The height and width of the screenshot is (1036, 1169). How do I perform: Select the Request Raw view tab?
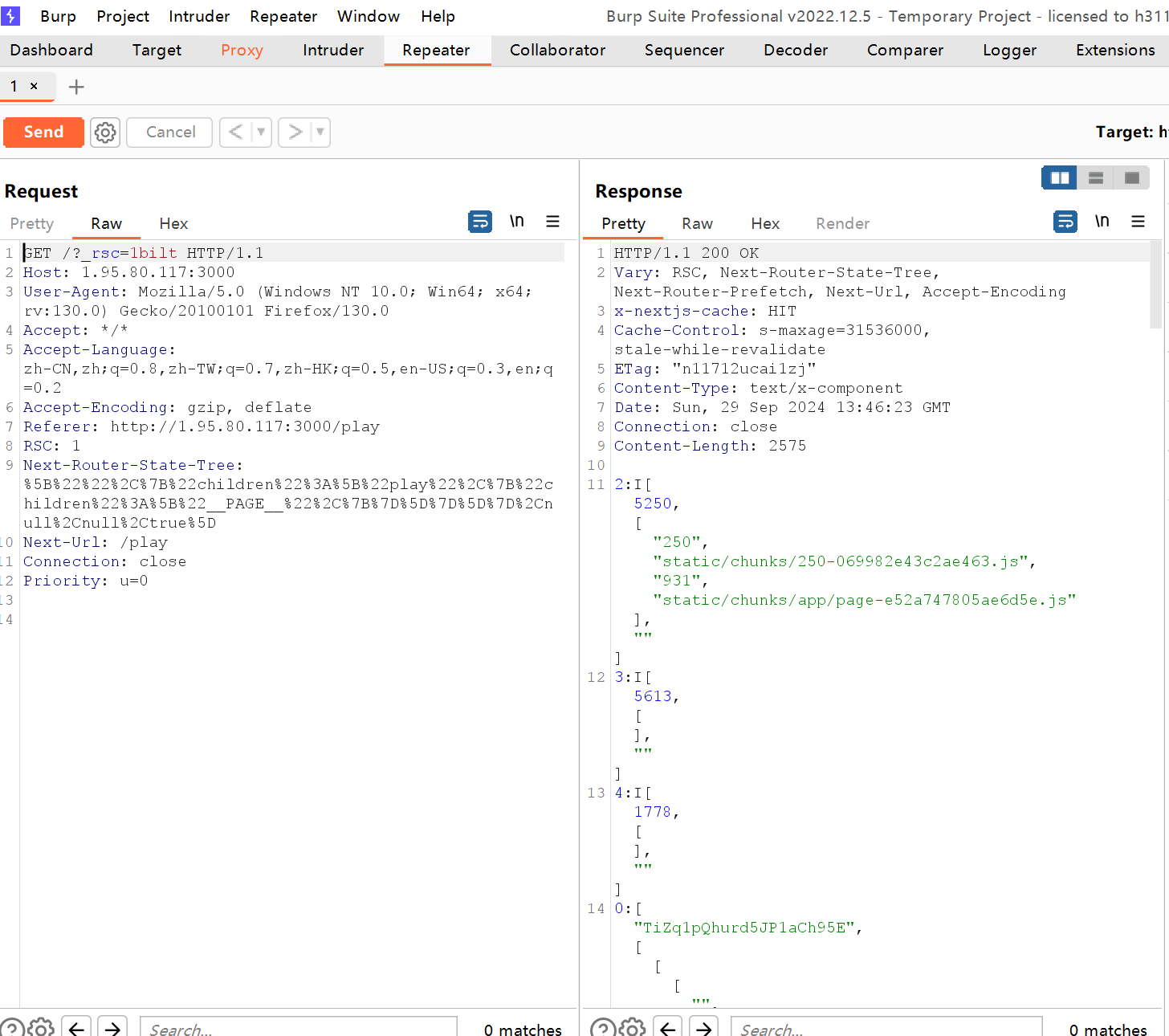pos(106,223)
